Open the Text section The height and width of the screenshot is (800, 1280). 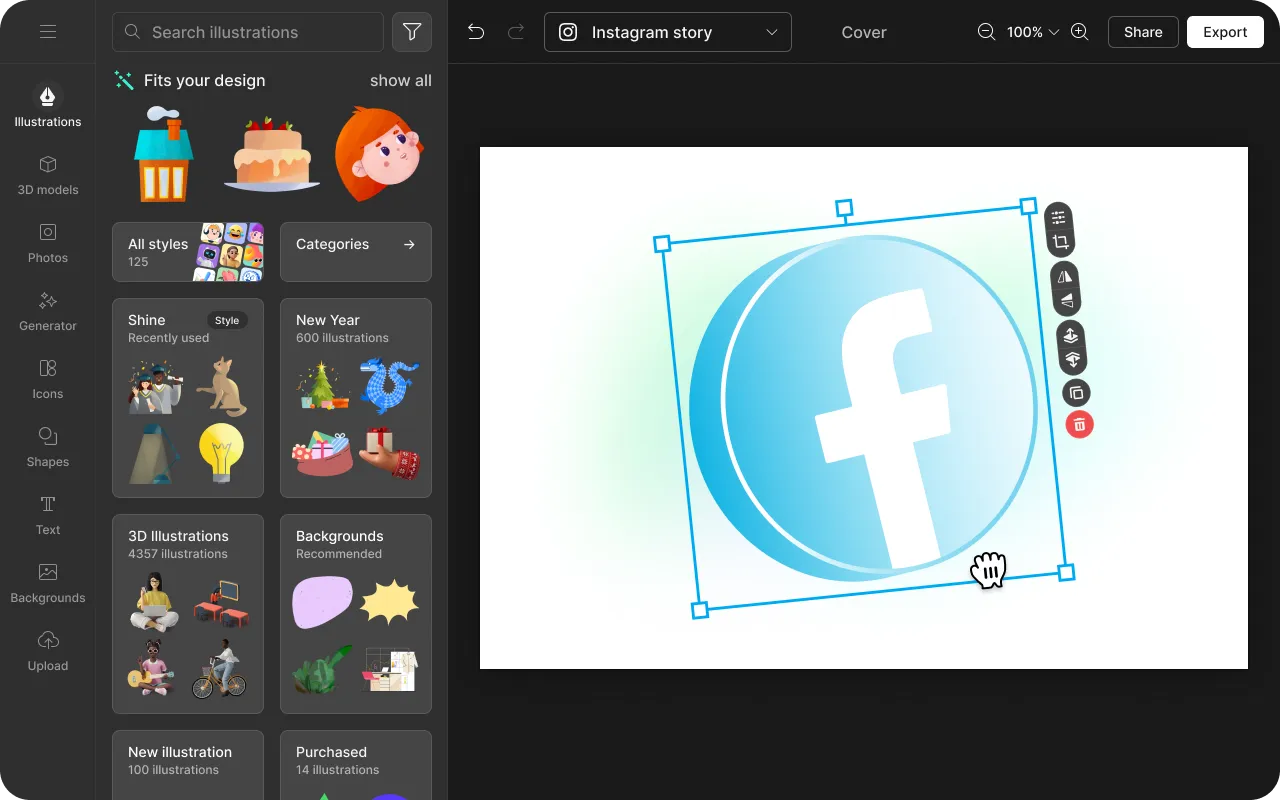coord(47,515)
